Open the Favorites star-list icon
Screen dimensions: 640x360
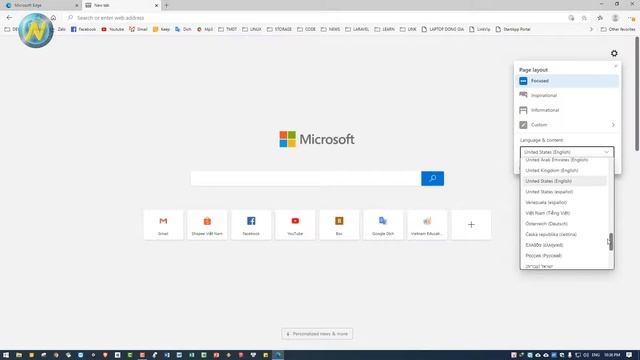[600, 18]
